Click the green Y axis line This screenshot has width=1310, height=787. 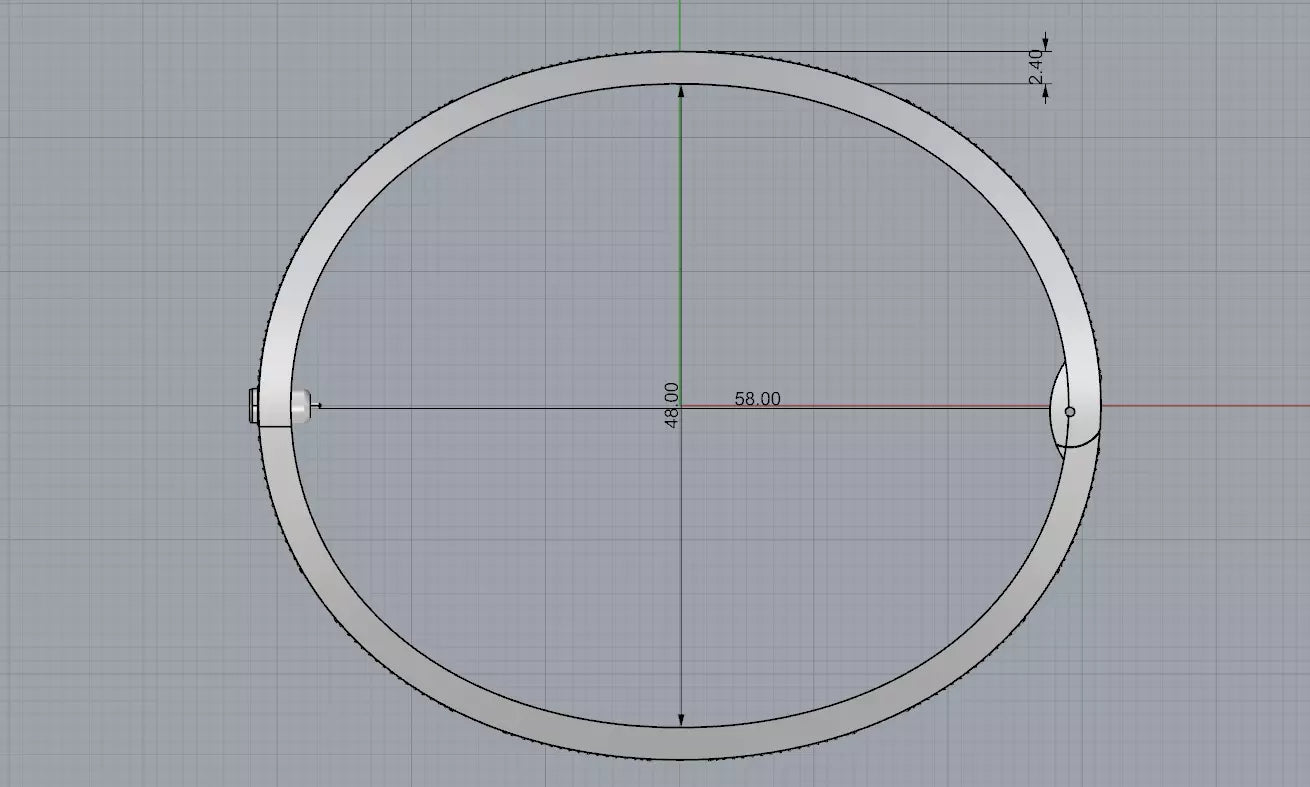(x=680, y=200)
